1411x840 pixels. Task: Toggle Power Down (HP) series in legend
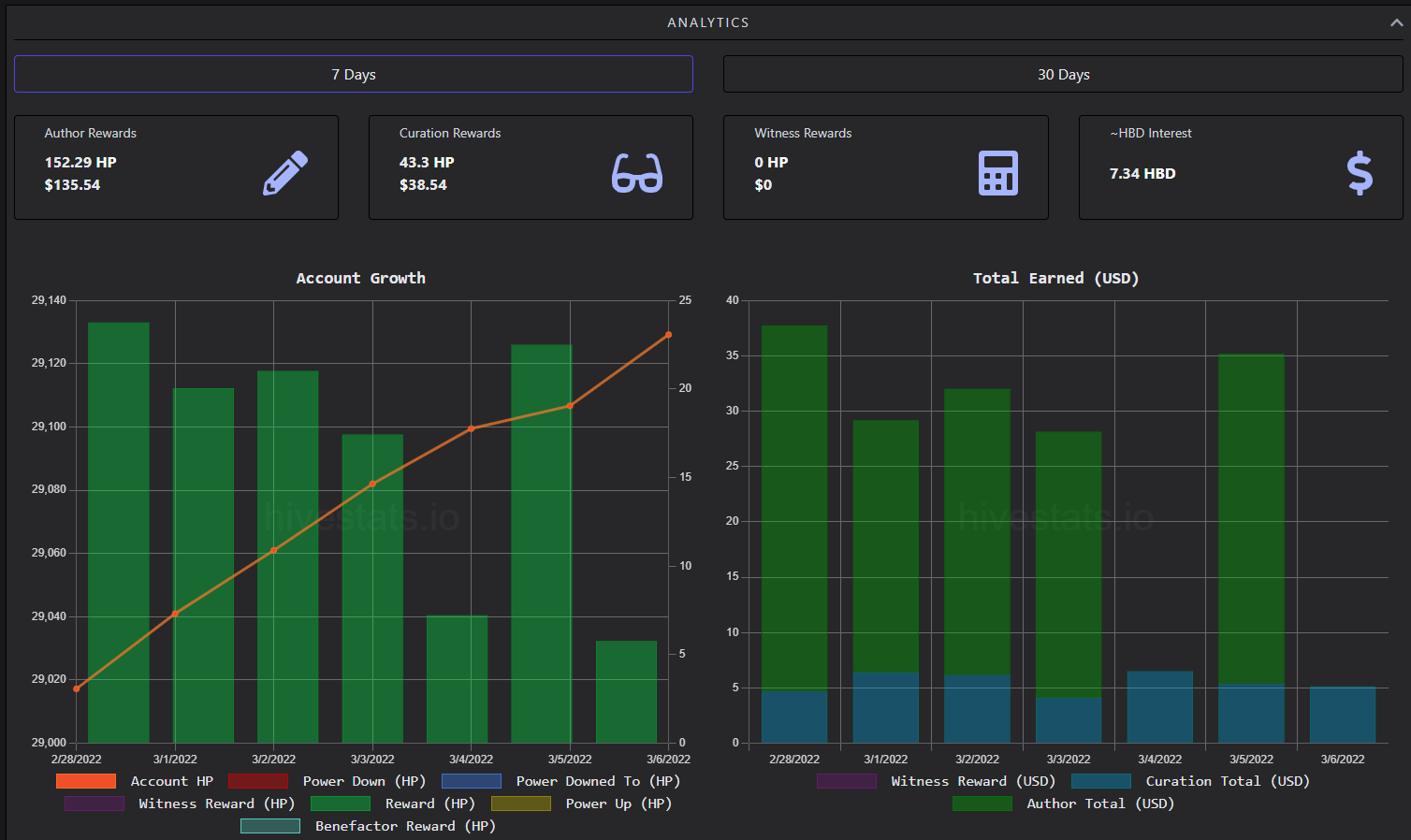point(327,781)
